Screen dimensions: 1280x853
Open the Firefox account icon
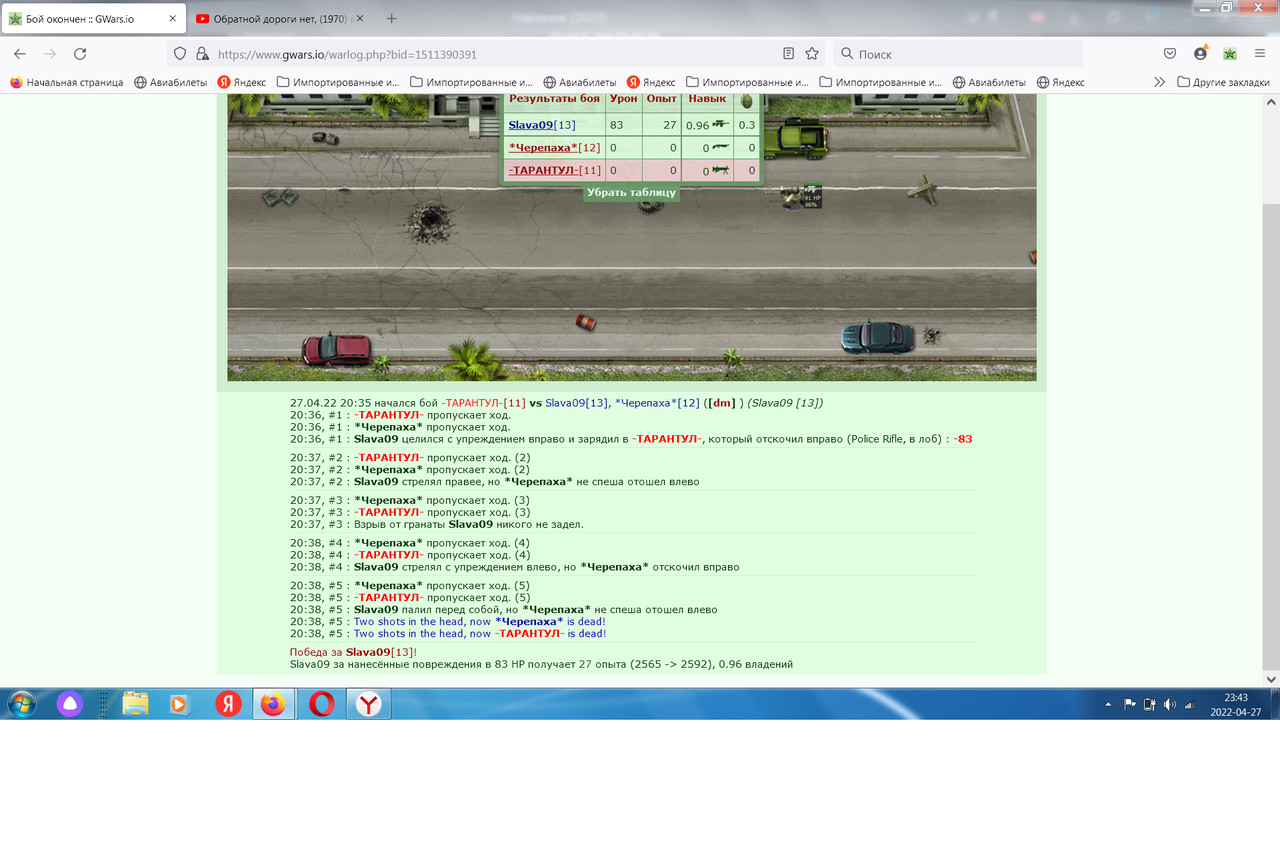[x=1200, y=54]
